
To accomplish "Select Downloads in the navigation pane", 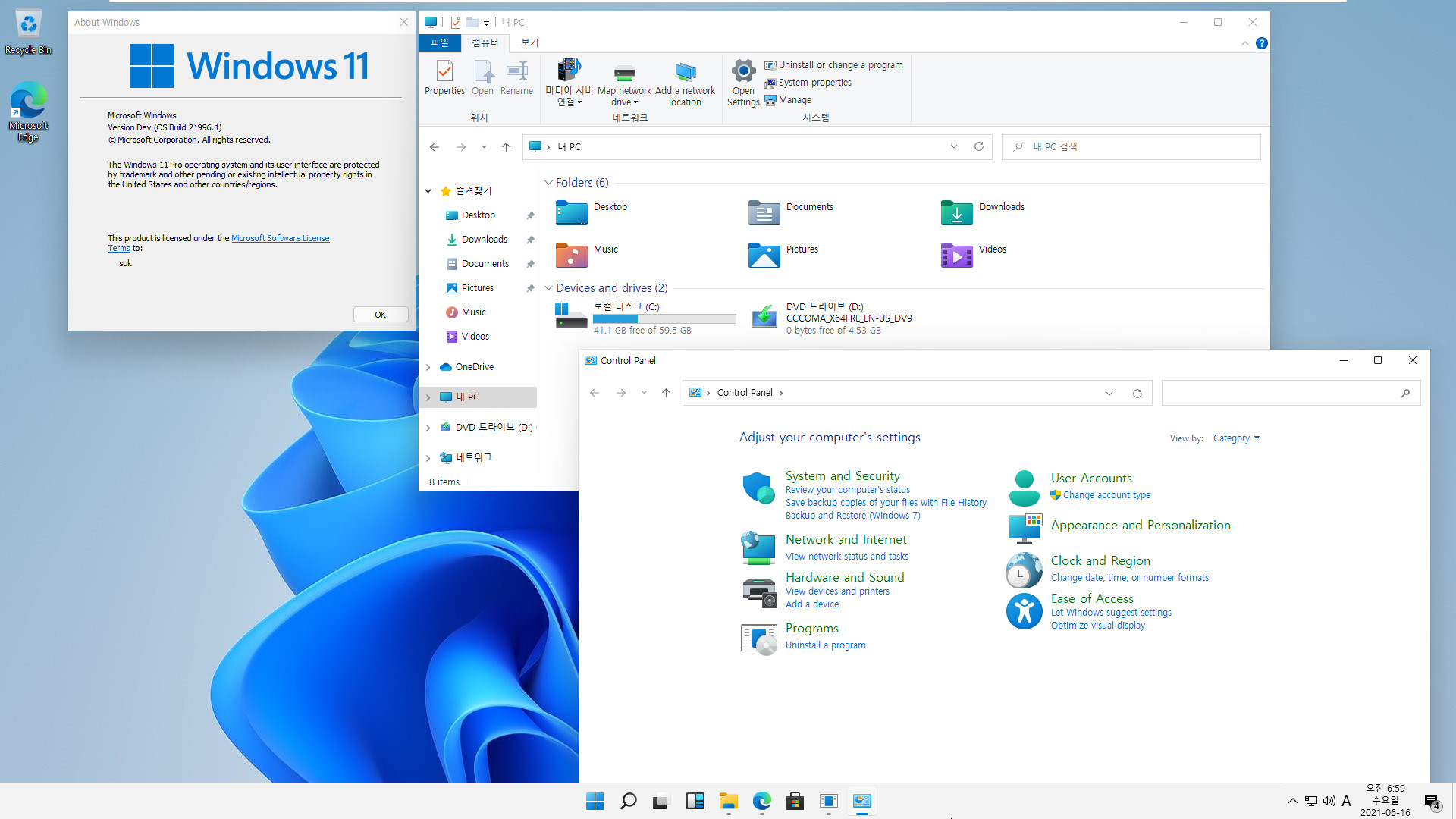I will pos(484,240).
